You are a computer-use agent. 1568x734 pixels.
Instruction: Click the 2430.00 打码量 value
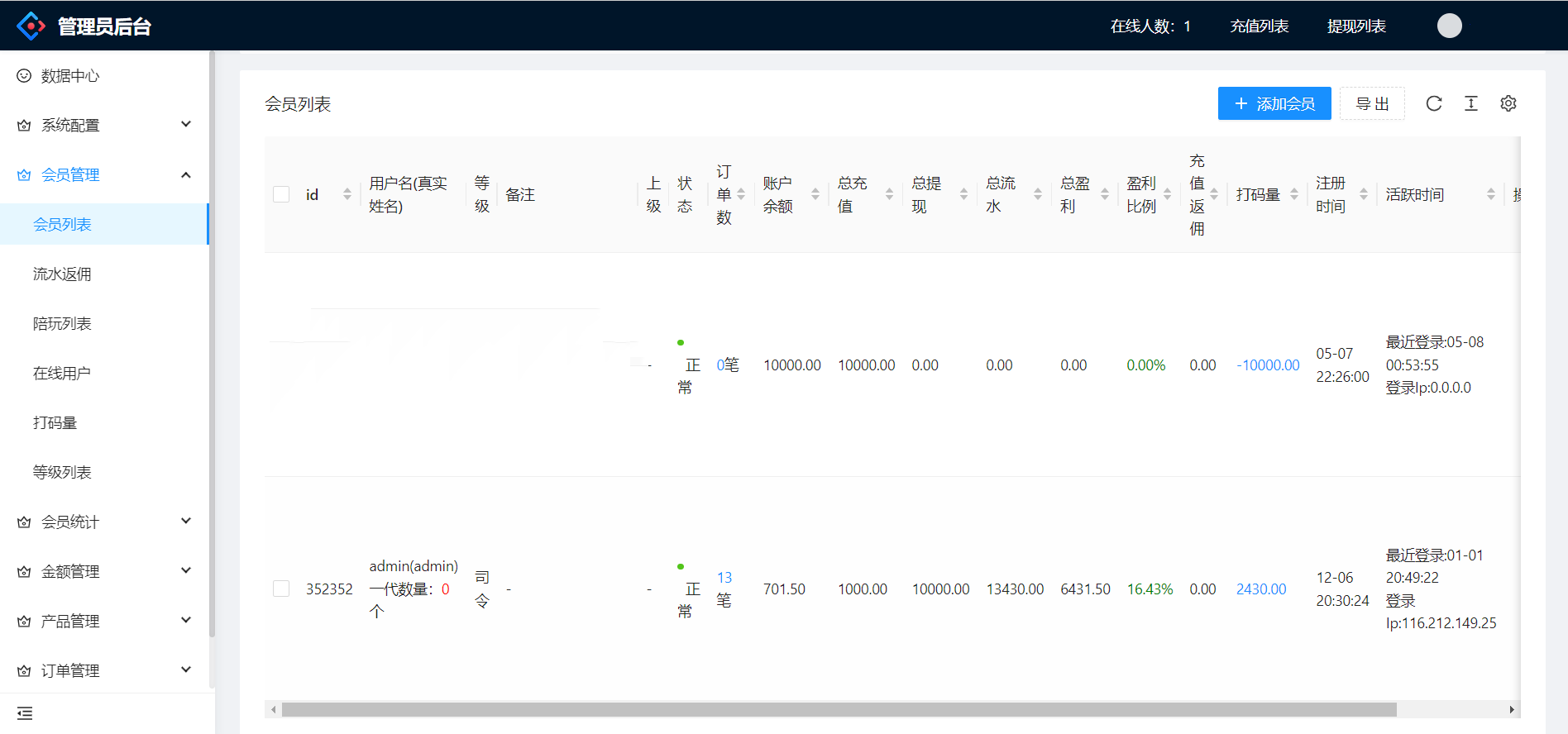1261,589
